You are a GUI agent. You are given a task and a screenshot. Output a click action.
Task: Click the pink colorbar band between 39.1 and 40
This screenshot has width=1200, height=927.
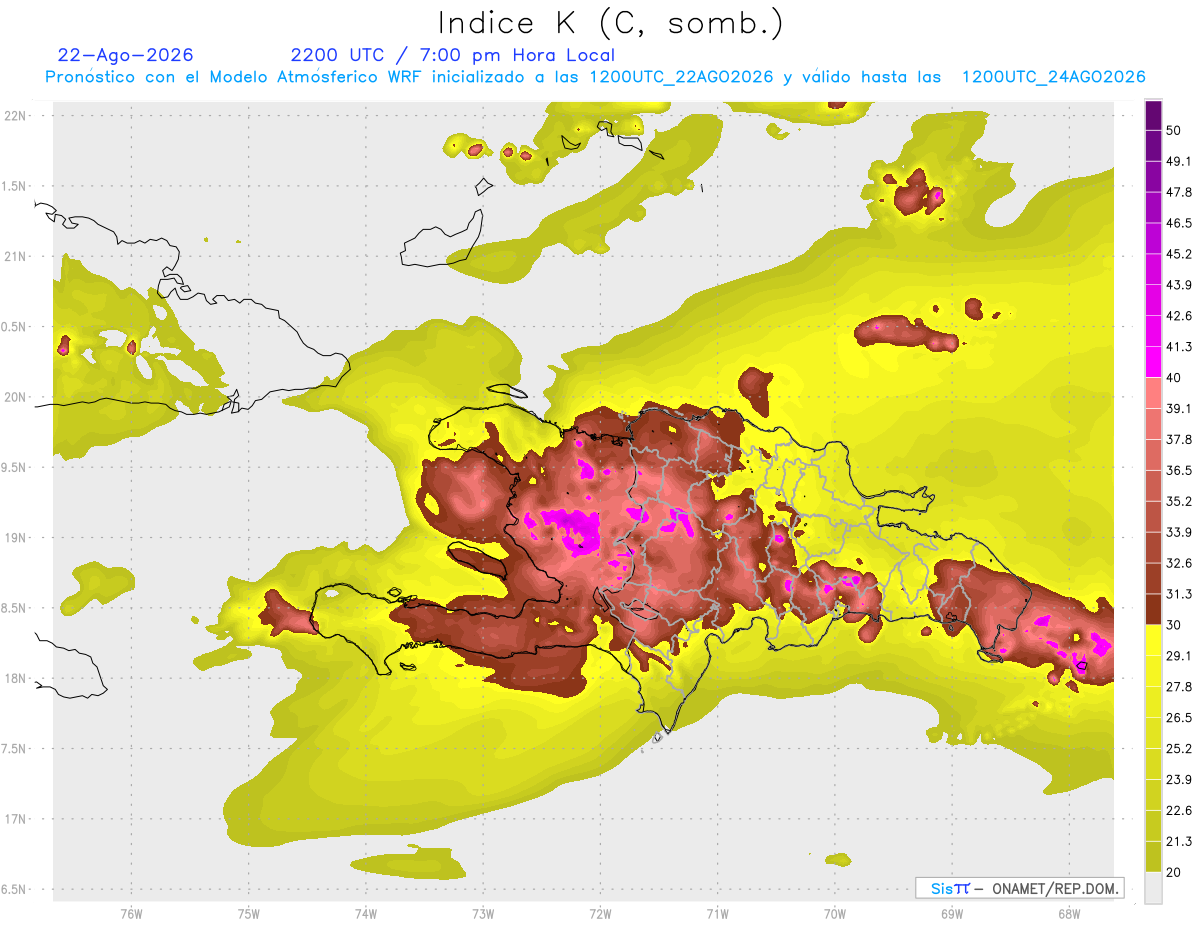1153,393
